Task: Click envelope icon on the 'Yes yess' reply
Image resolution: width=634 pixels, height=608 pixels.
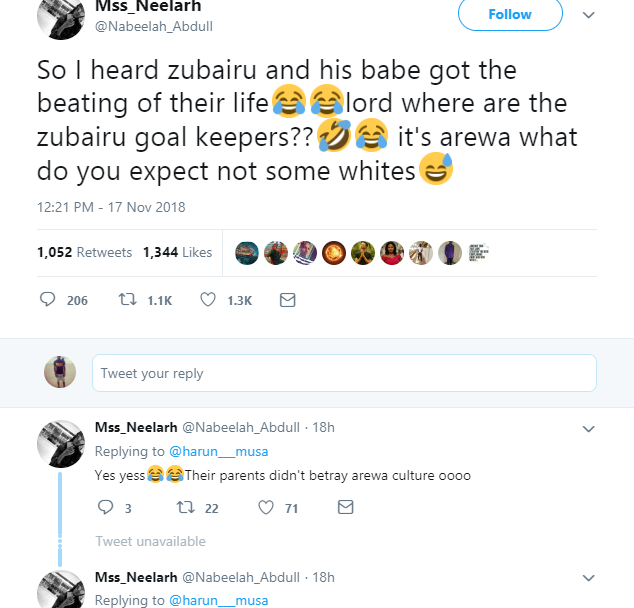Action: (x=345, y=508)
